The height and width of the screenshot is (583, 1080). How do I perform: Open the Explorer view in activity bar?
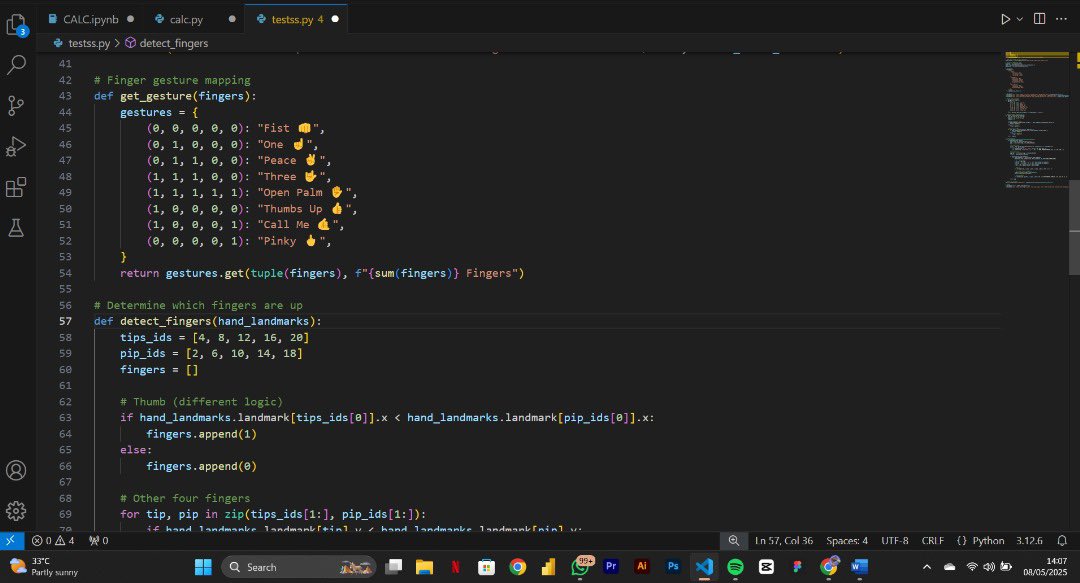click(16, 25)
